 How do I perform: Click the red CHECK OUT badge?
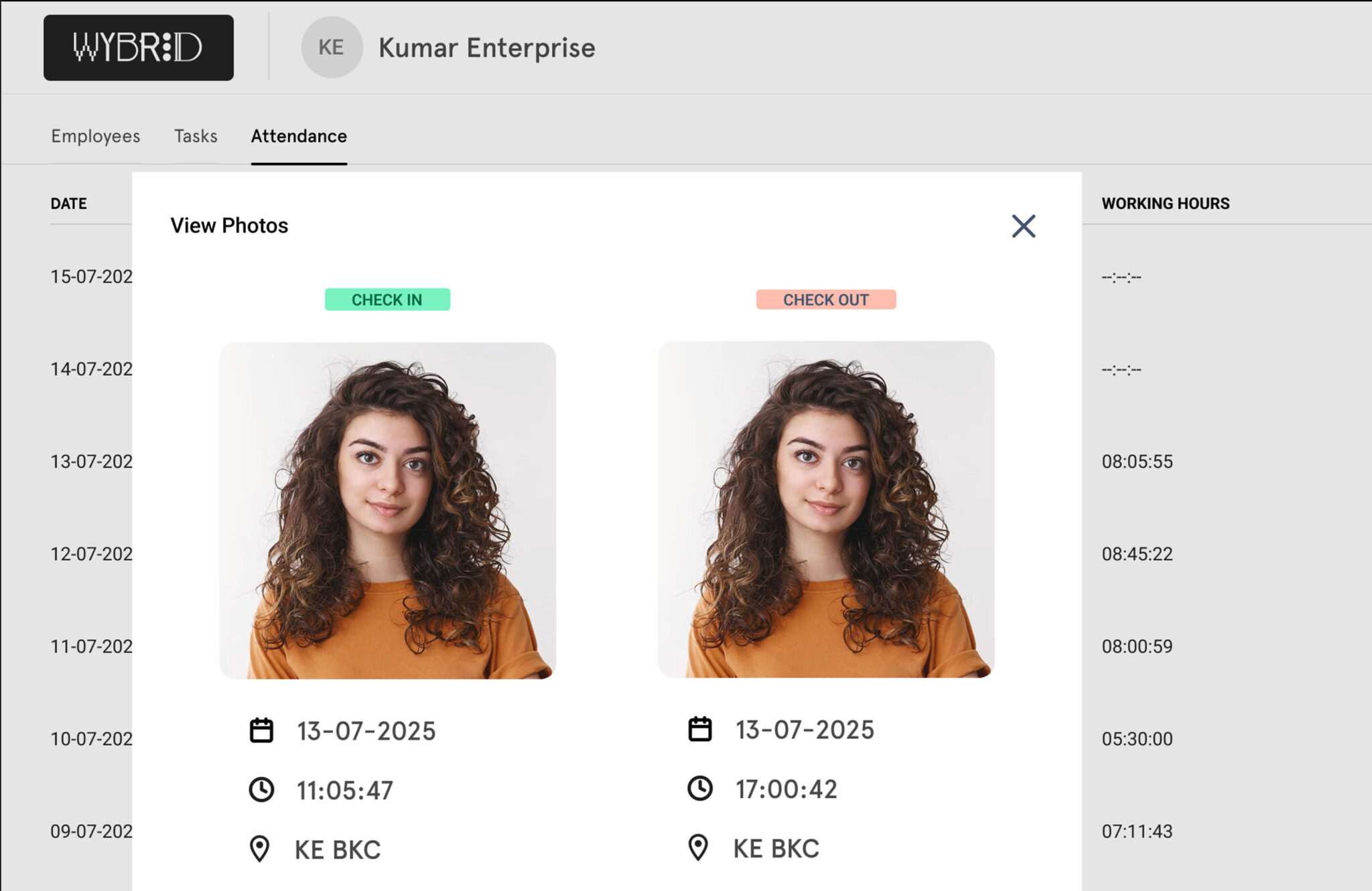click(825, 299)
